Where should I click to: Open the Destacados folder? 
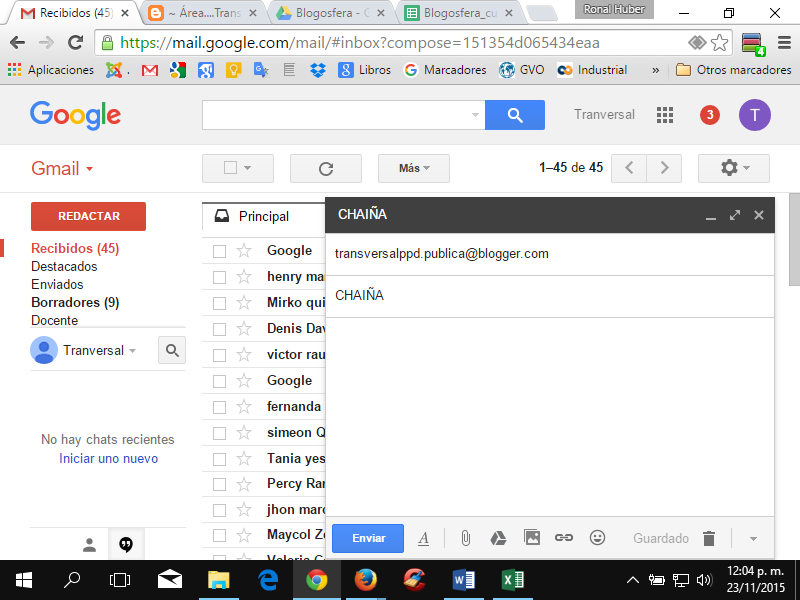tap(64, 266)
